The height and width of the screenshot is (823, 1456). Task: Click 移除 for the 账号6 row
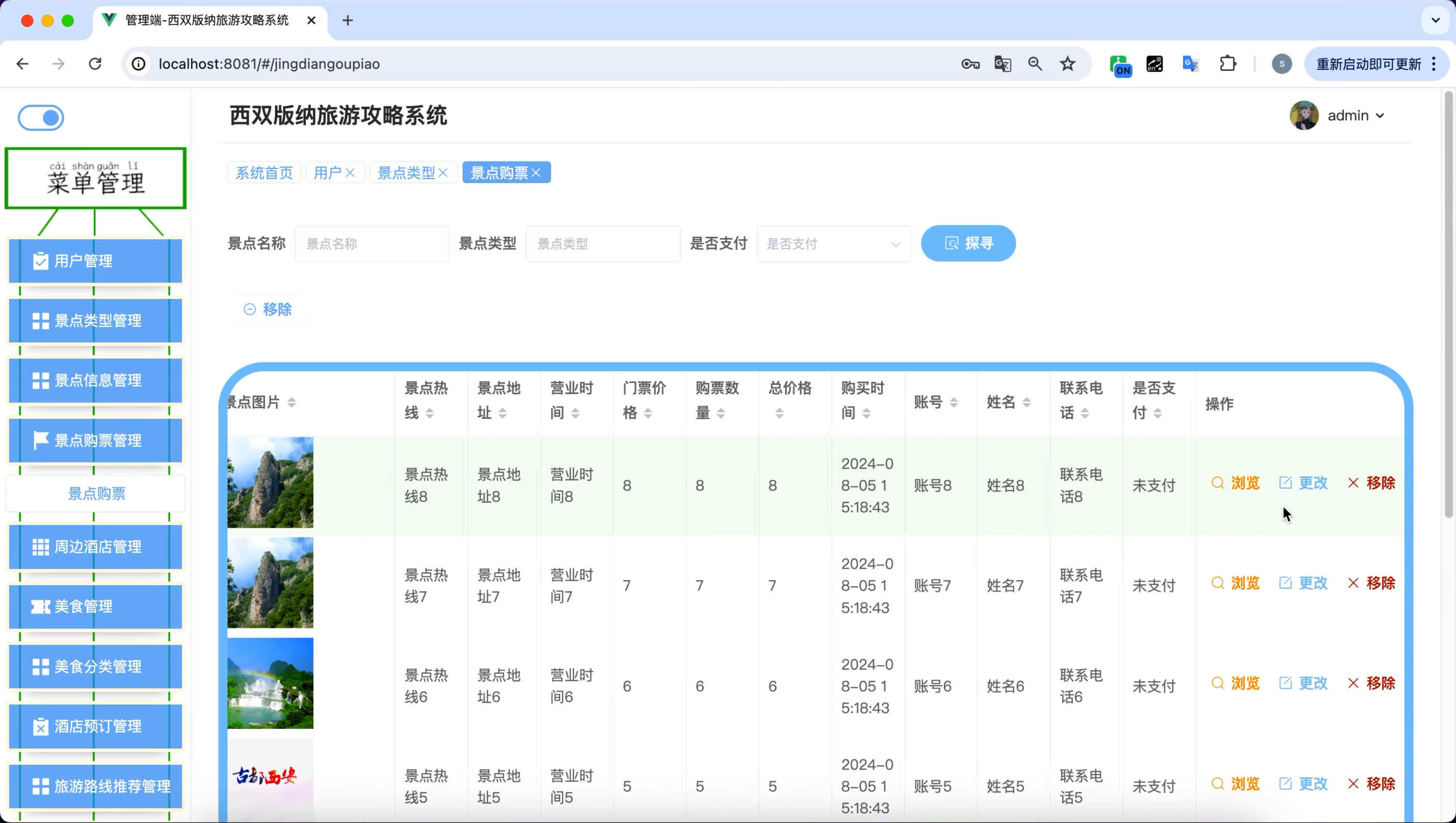tap(1371, 683)
